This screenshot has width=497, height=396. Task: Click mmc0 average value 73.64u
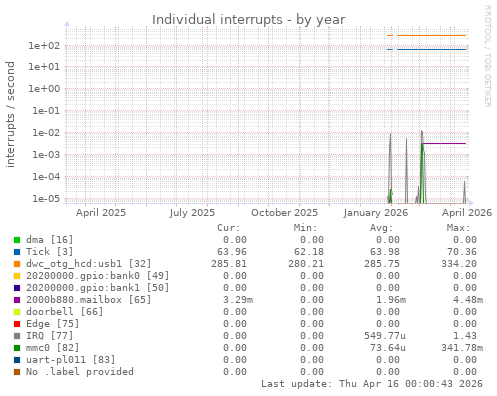click(x=388, y=348)
